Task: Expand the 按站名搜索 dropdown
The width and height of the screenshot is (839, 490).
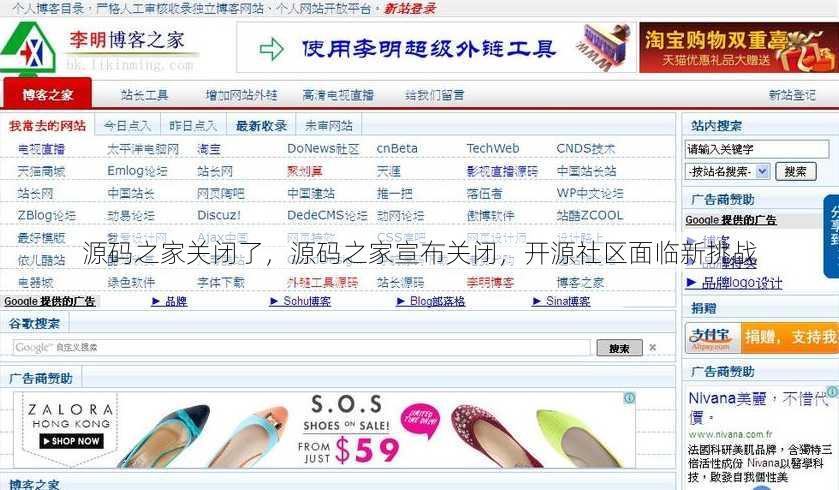Action: [x=727, y=172]
